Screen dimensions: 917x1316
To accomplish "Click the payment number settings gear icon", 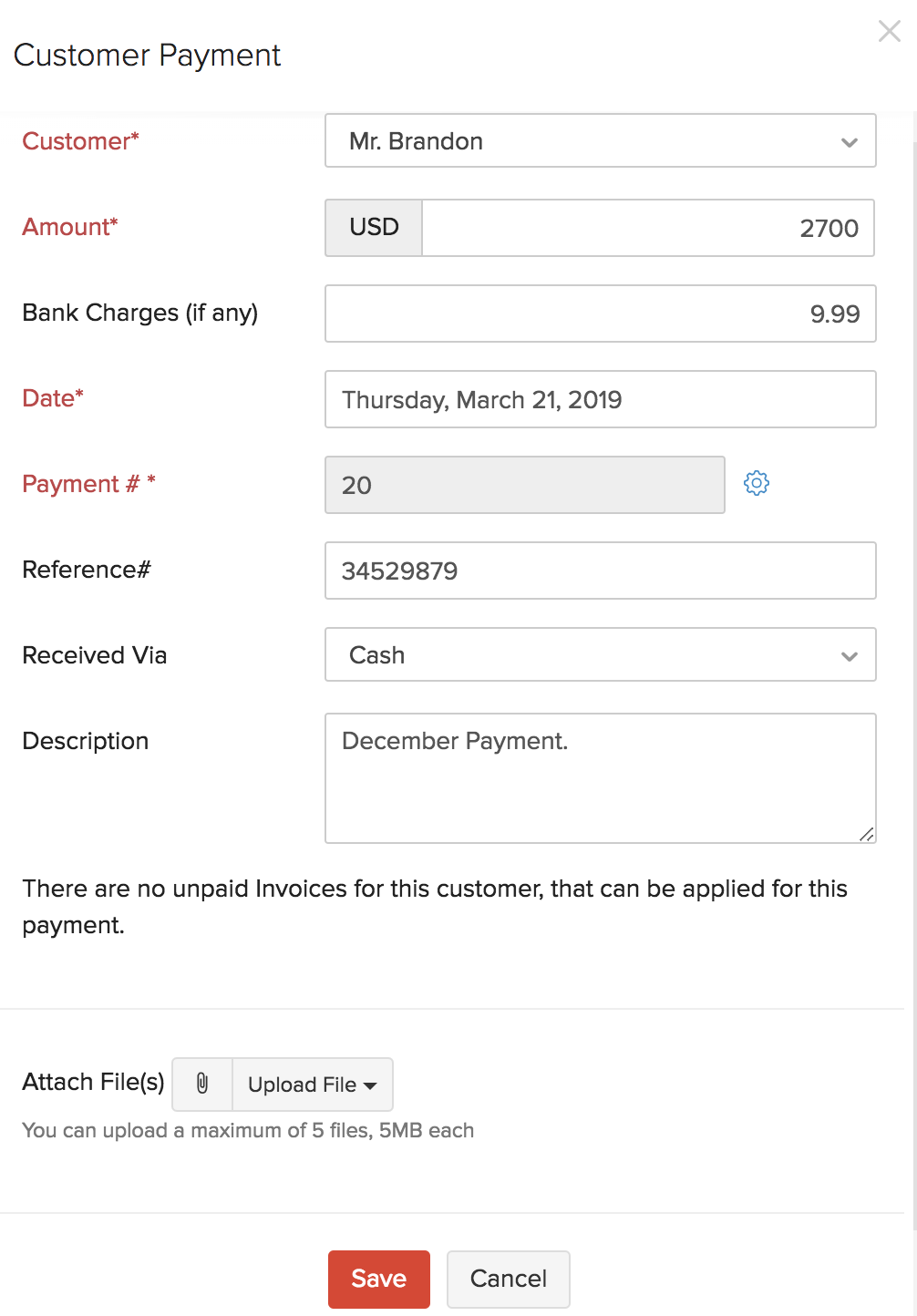I will pos(757,483).
